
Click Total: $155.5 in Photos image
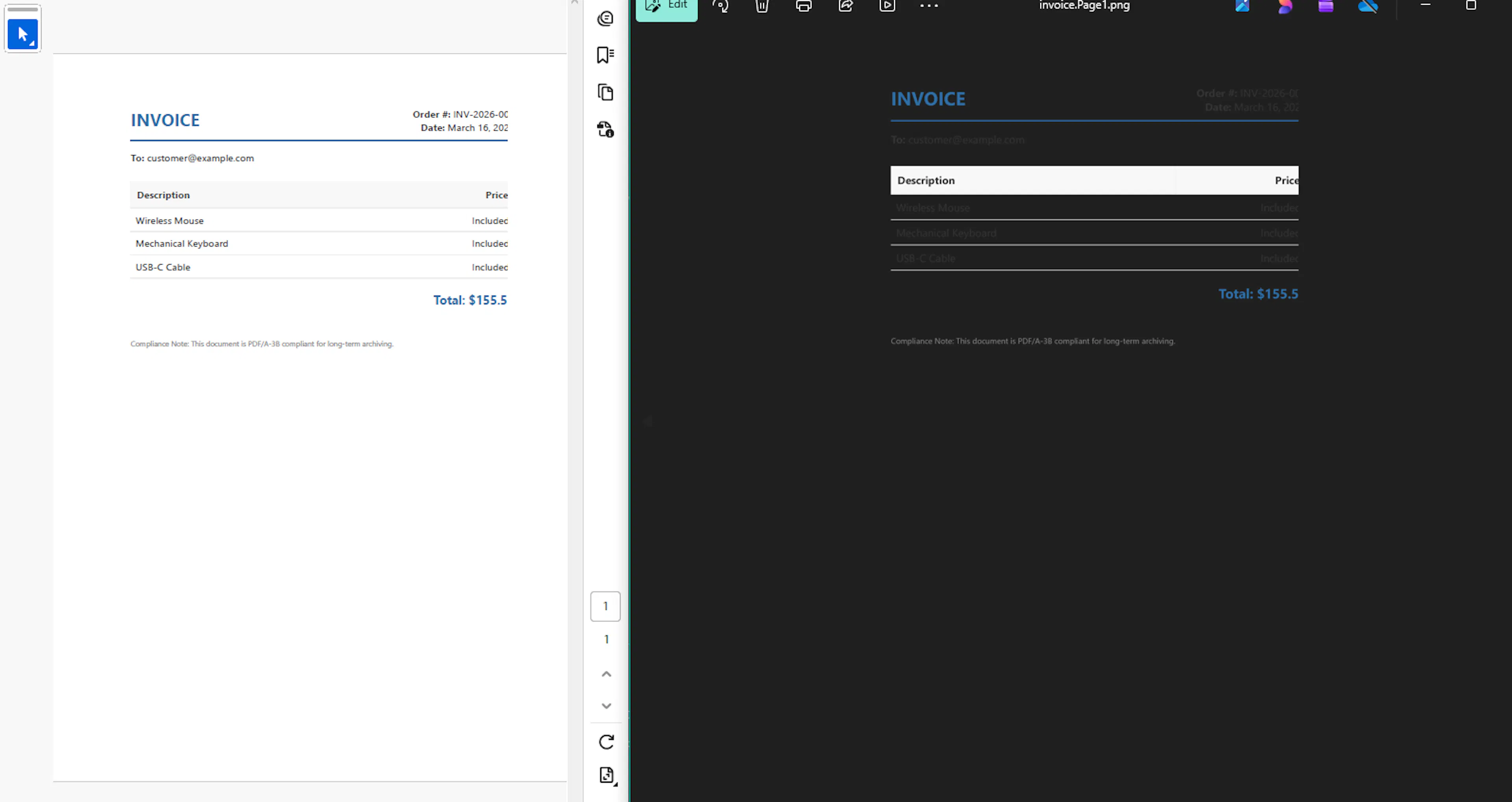[1258, 294]
